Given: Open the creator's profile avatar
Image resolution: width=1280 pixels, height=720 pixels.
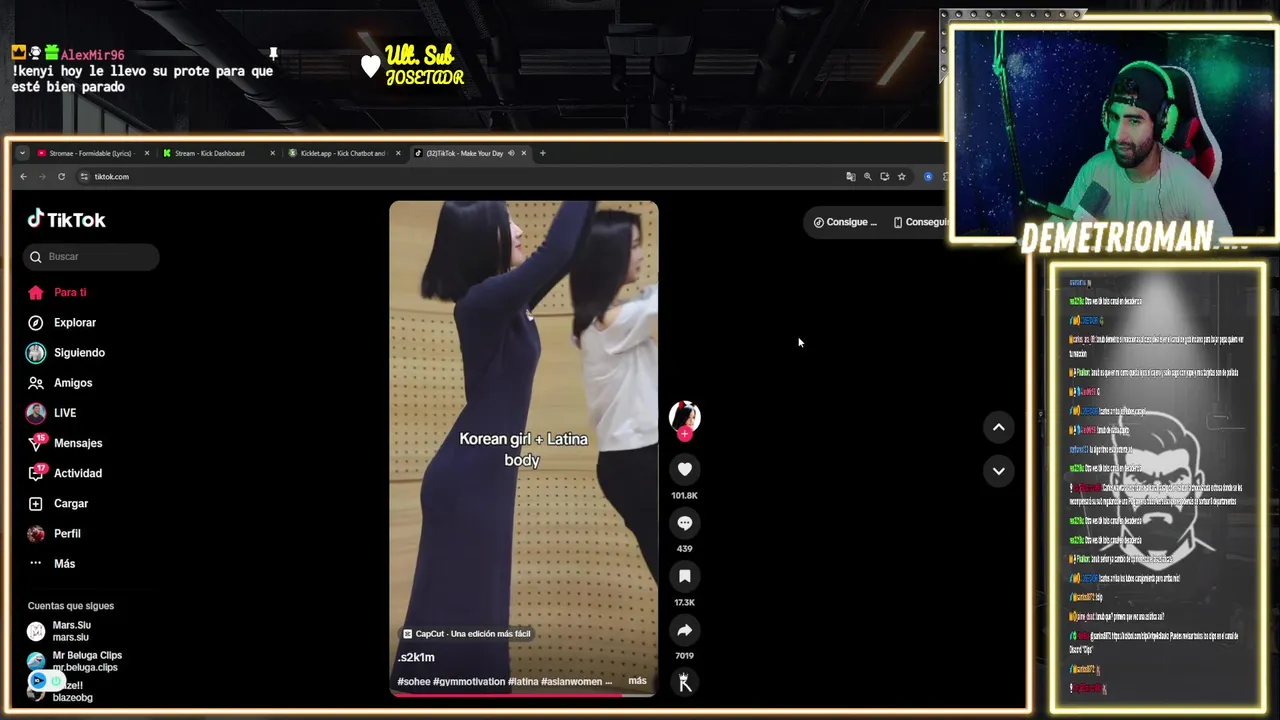Looking at the screenshot, I should [684, 415].
